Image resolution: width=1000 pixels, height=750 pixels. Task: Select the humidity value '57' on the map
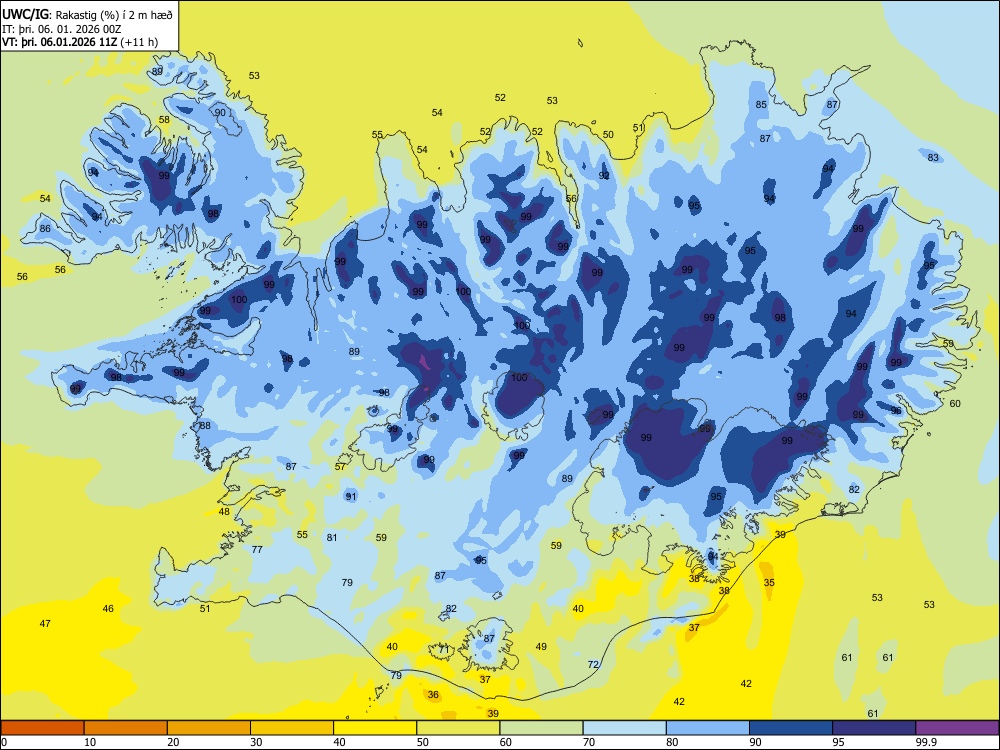(340, 466)
